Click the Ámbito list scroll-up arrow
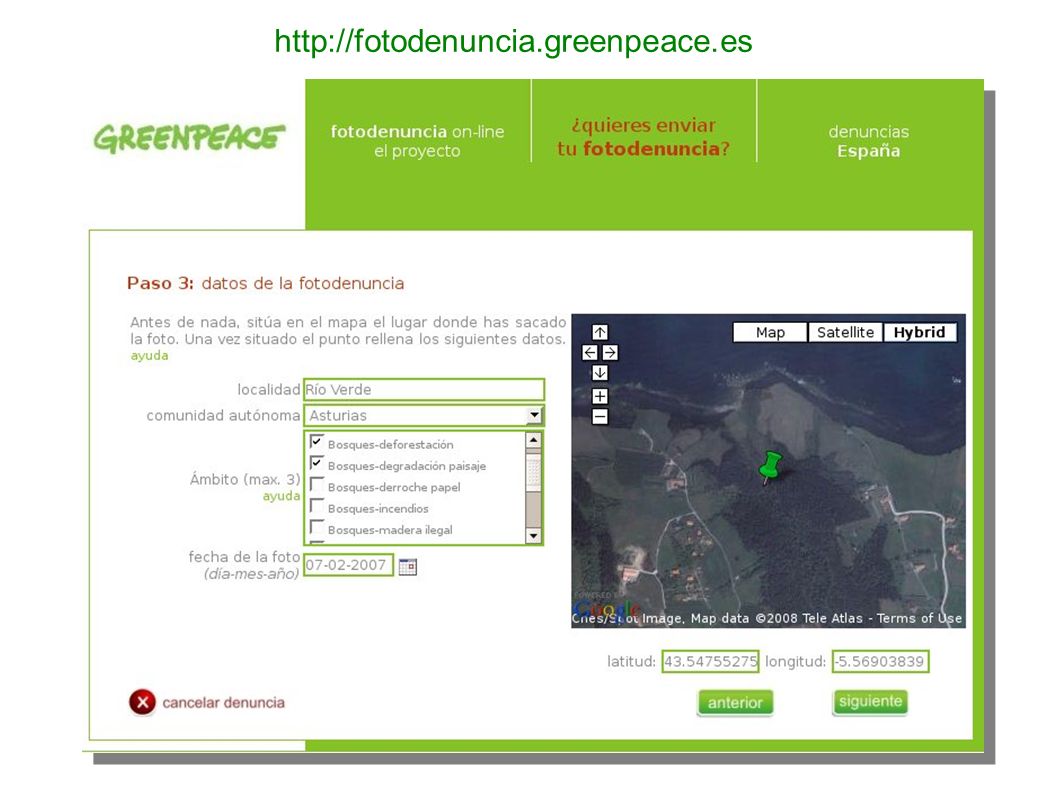1058x793 pixels. click(533, 441)
